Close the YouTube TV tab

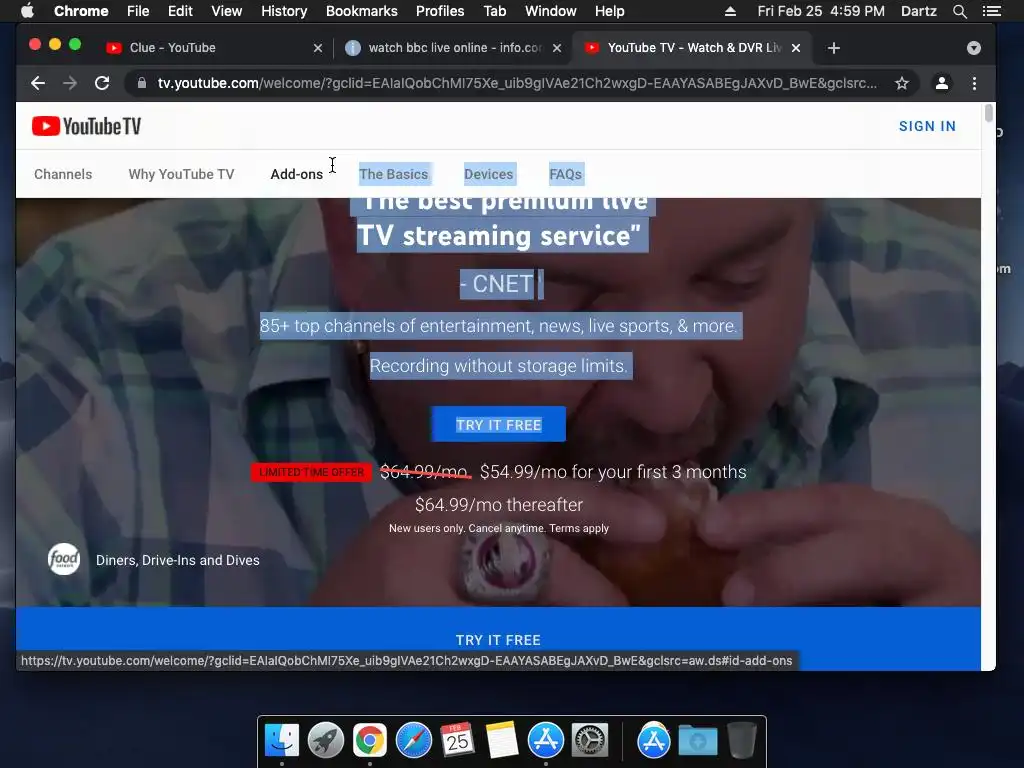[796, 48]
